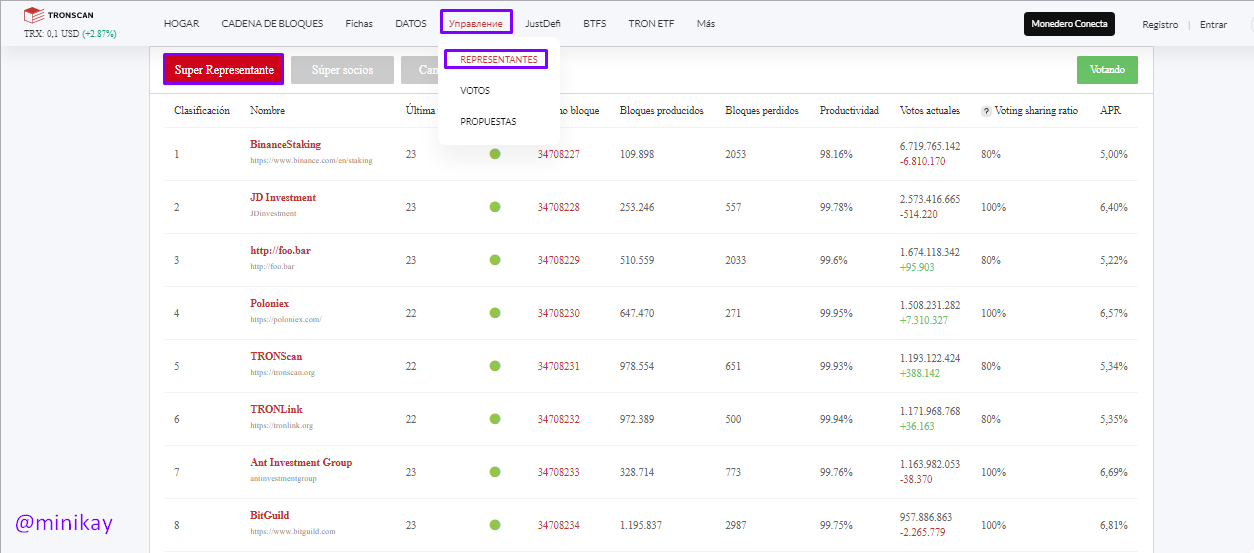Screen dimensions: 1254x553
Task: Open block 34708233
Action: coord(558,473)
